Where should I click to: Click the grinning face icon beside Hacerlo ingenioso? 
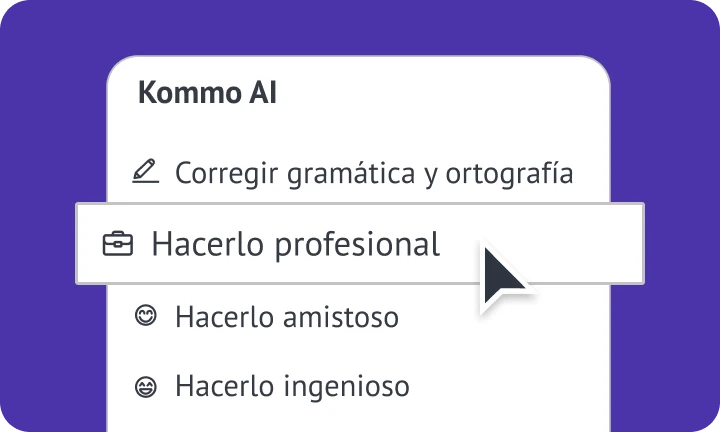(146, 384)
